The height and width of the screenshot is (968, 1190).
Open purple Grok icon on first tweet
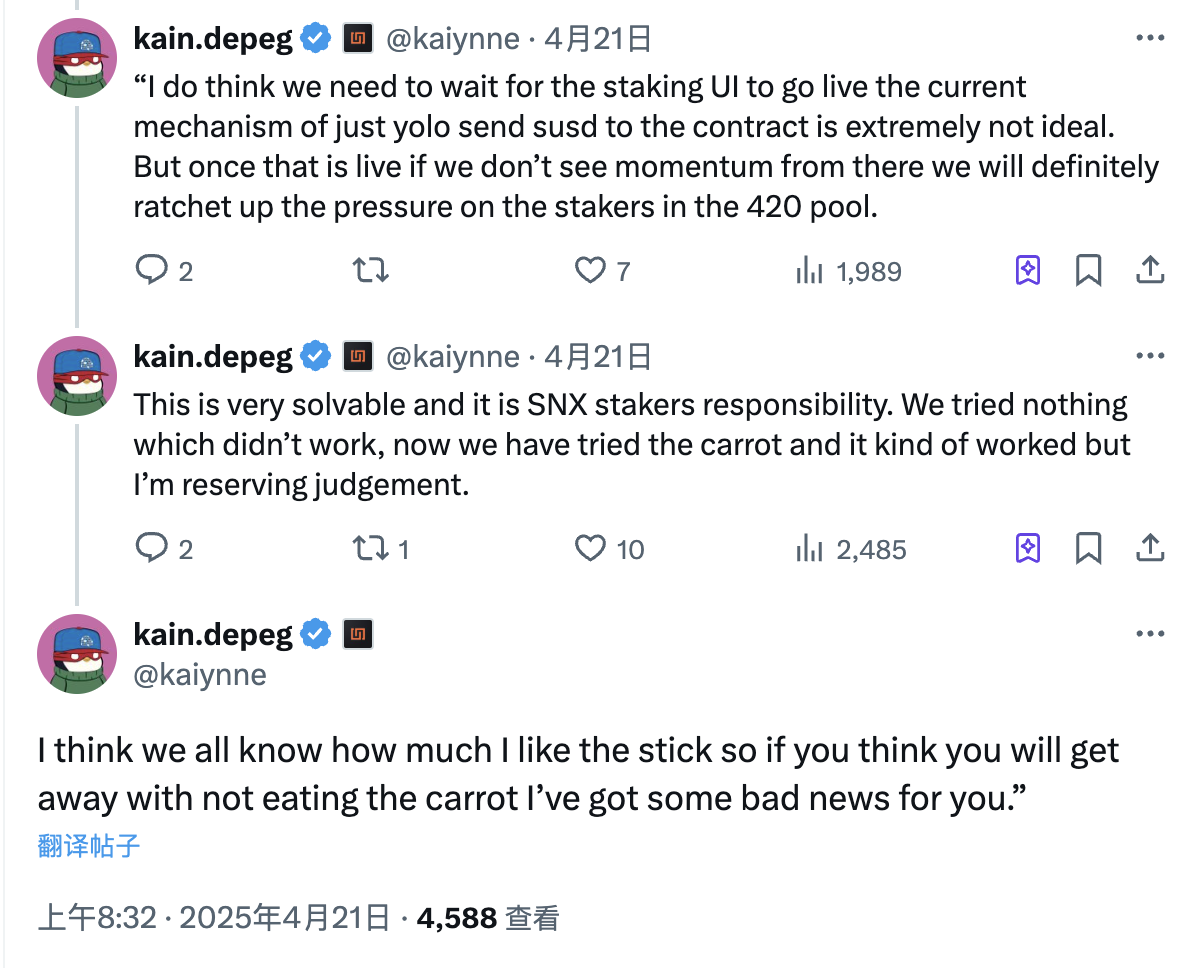point(1028,270)
